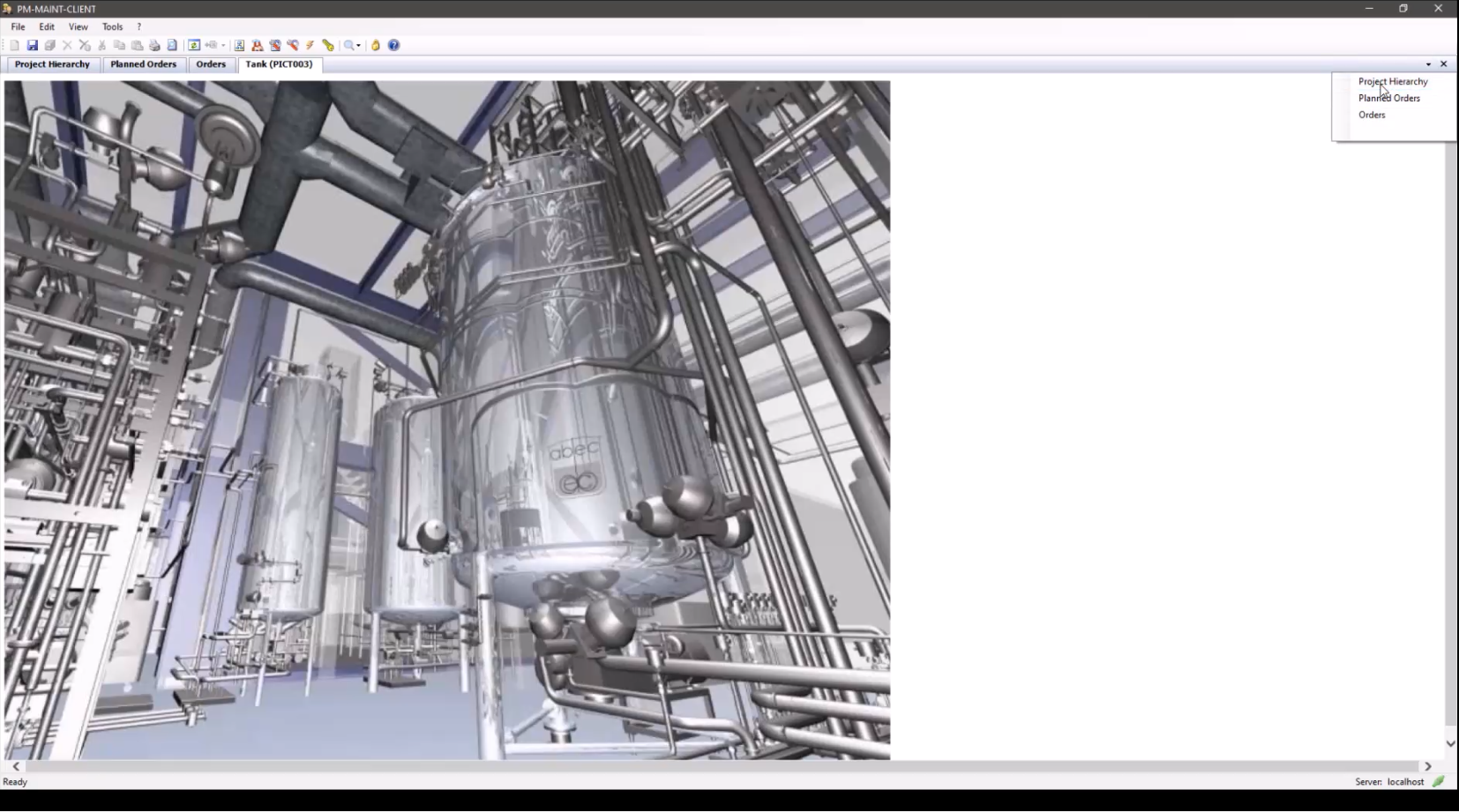Screen dimensions: 1459x812
Task: Activate the yellow lightning bolt tool
Action: 311,45
